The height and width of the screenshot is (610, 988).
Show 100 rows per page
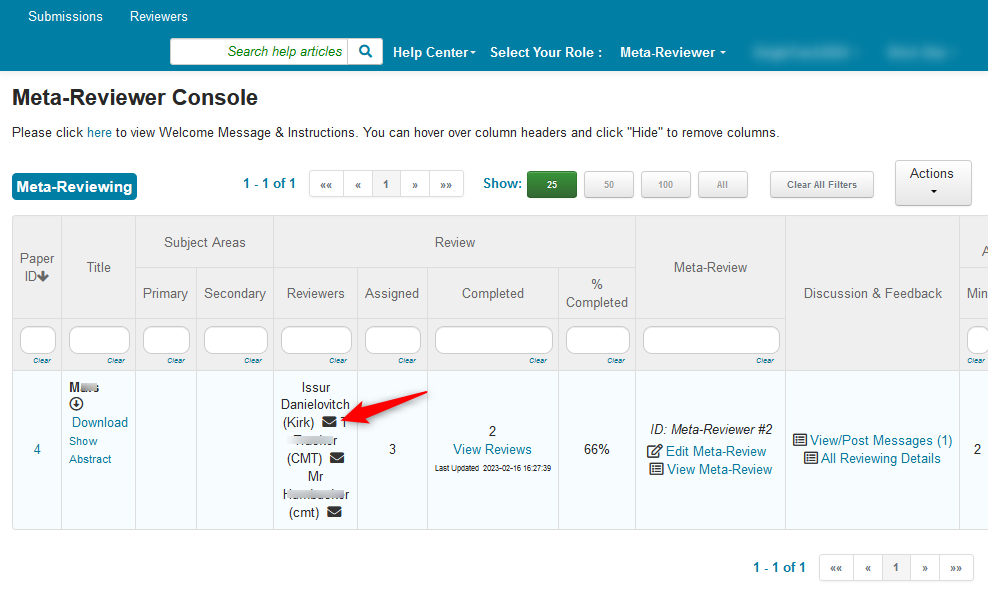pos(666,184)
